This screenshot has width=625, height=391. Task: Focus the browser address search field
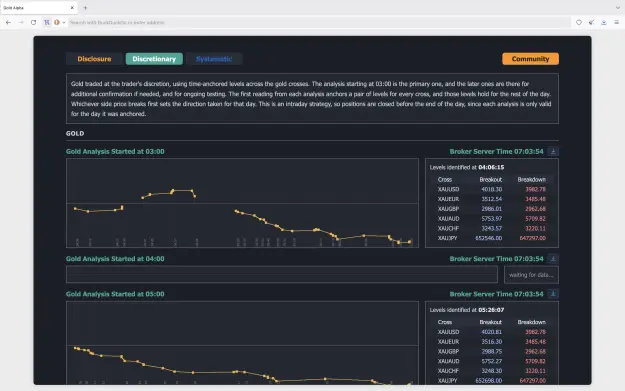coord(319,22)
